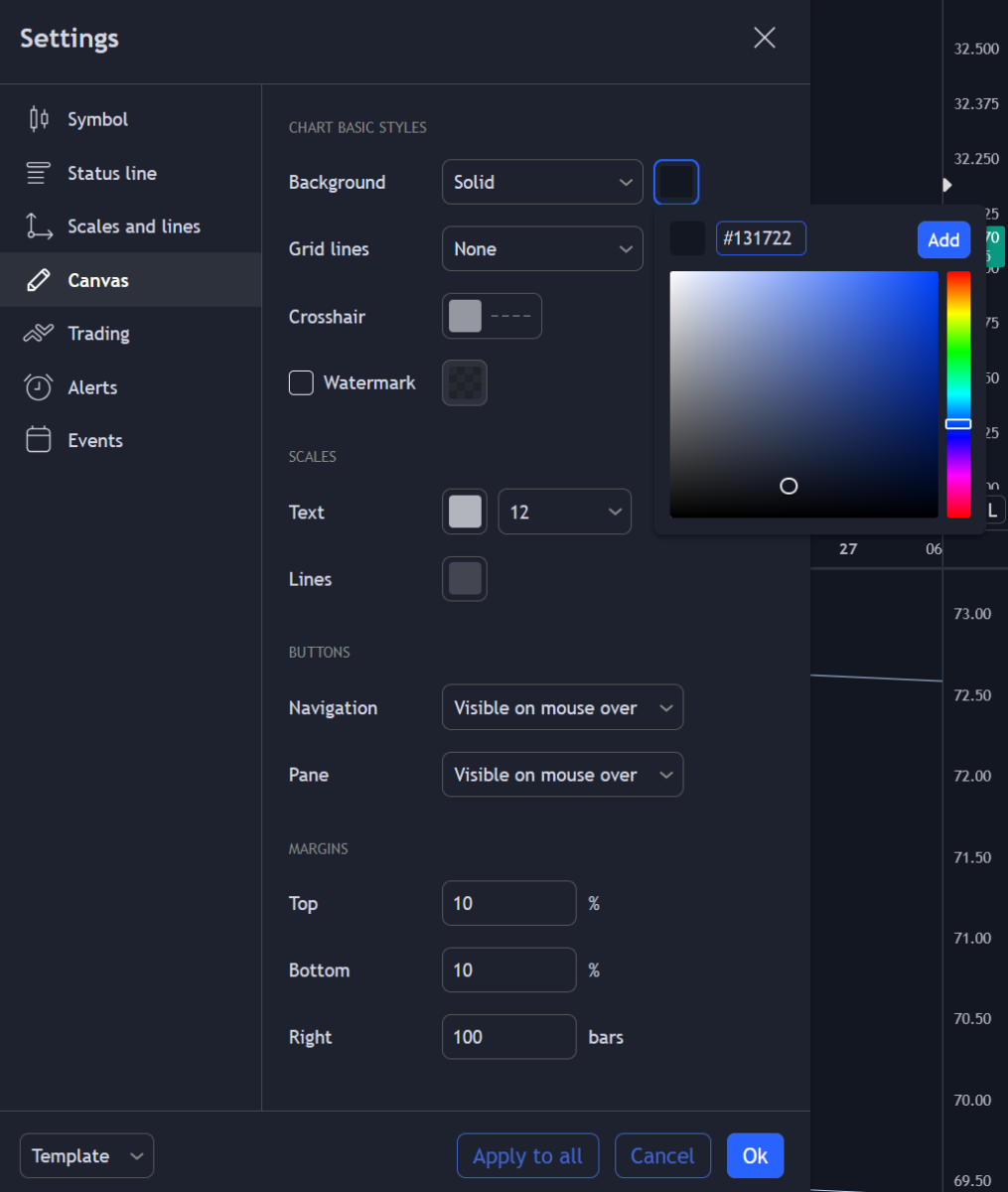The height and width of the screenshot is (1192, 1008).
Task: Enable the Watermark checkbox
Action: pos(301,382)
